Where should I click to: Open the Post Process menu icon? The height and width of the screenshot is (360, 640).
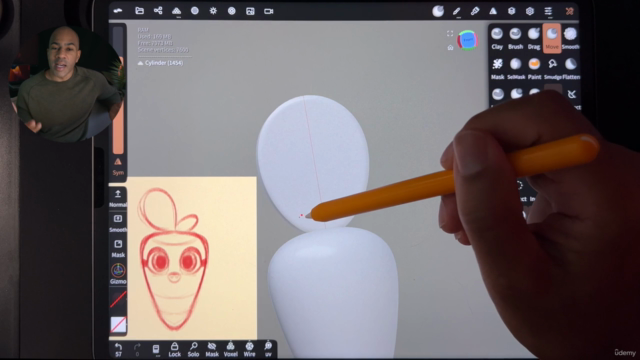231,11
